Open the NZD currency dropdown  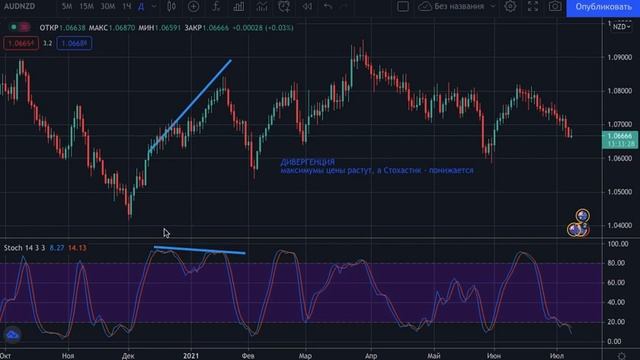click(x=621, y=27)
